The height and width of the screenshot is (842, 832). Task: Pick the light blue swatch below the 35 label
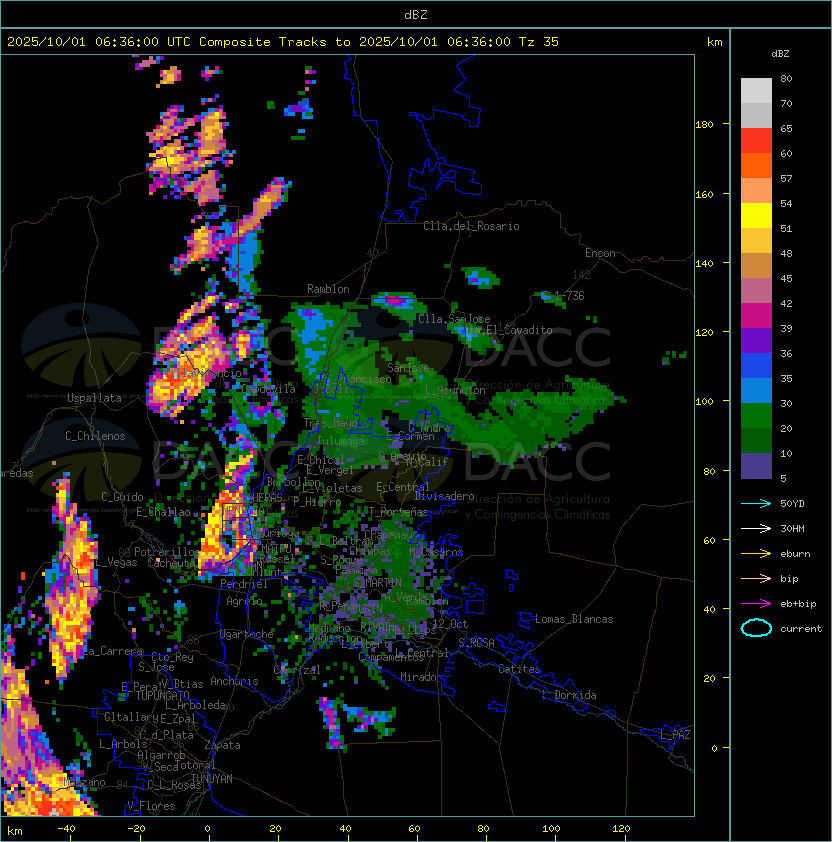[756, 391]
